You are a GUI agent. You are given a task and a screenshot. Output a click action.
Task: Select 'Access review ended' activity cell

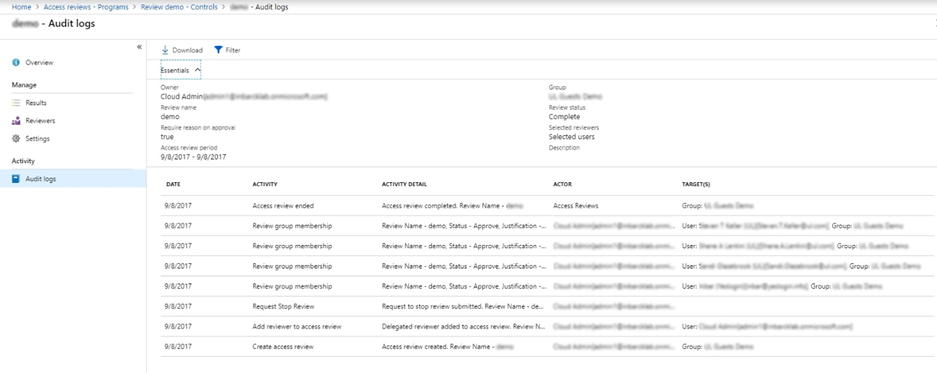click(x=283, y=206)
